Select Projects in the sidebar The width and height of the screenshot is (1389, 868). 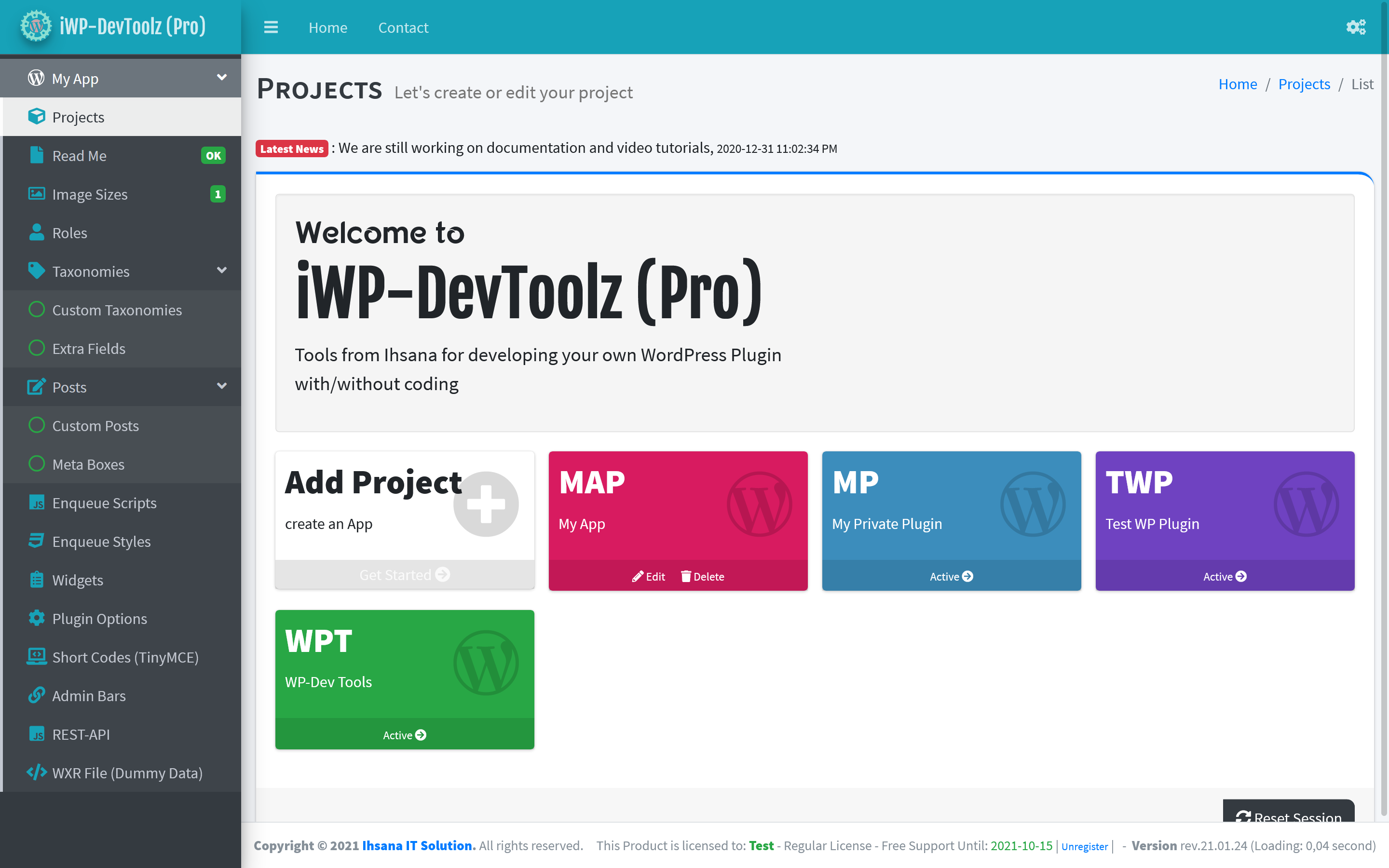coord(122,117)
